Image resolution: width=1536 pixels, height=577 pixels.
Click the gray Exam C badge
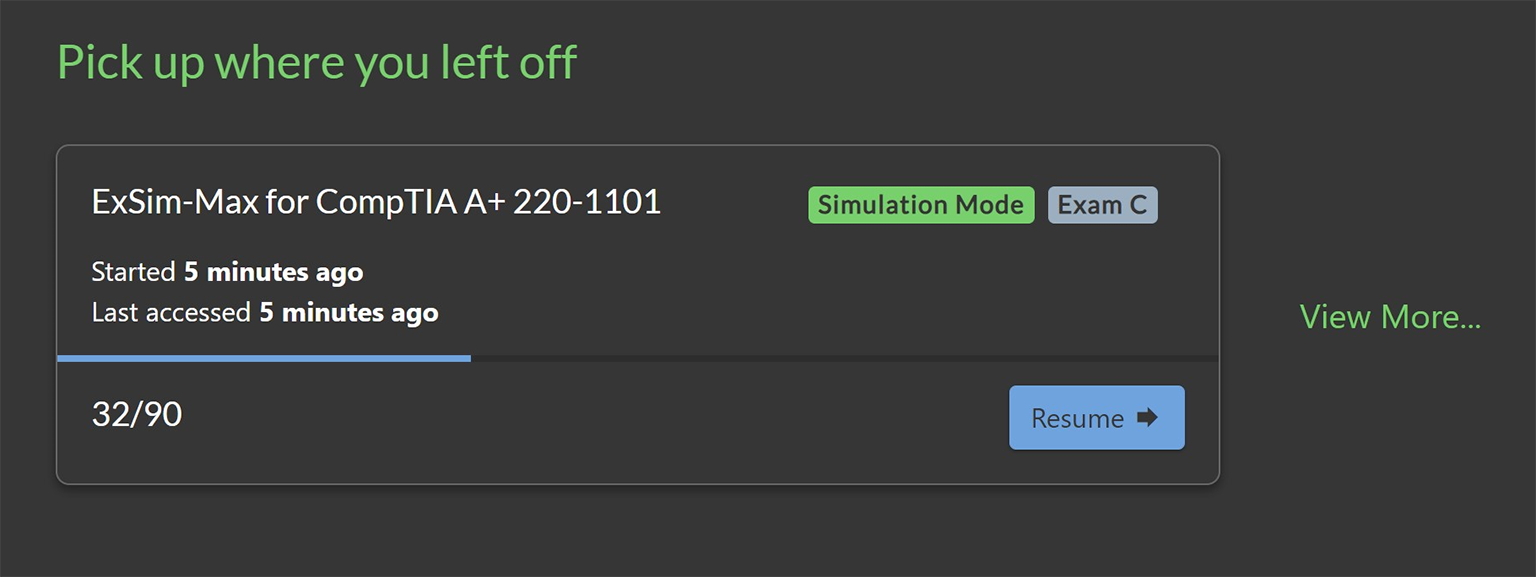pyautogui.click(x=1102, y=205)
